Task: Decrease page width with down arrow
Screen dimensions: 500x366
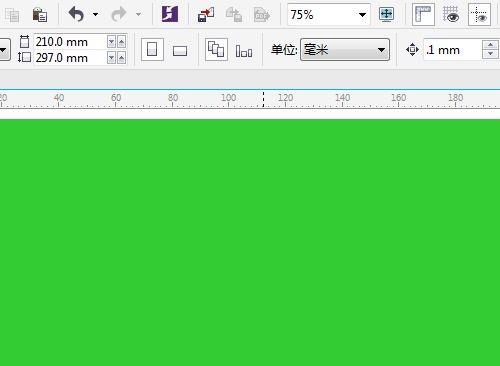Action: 111,42
